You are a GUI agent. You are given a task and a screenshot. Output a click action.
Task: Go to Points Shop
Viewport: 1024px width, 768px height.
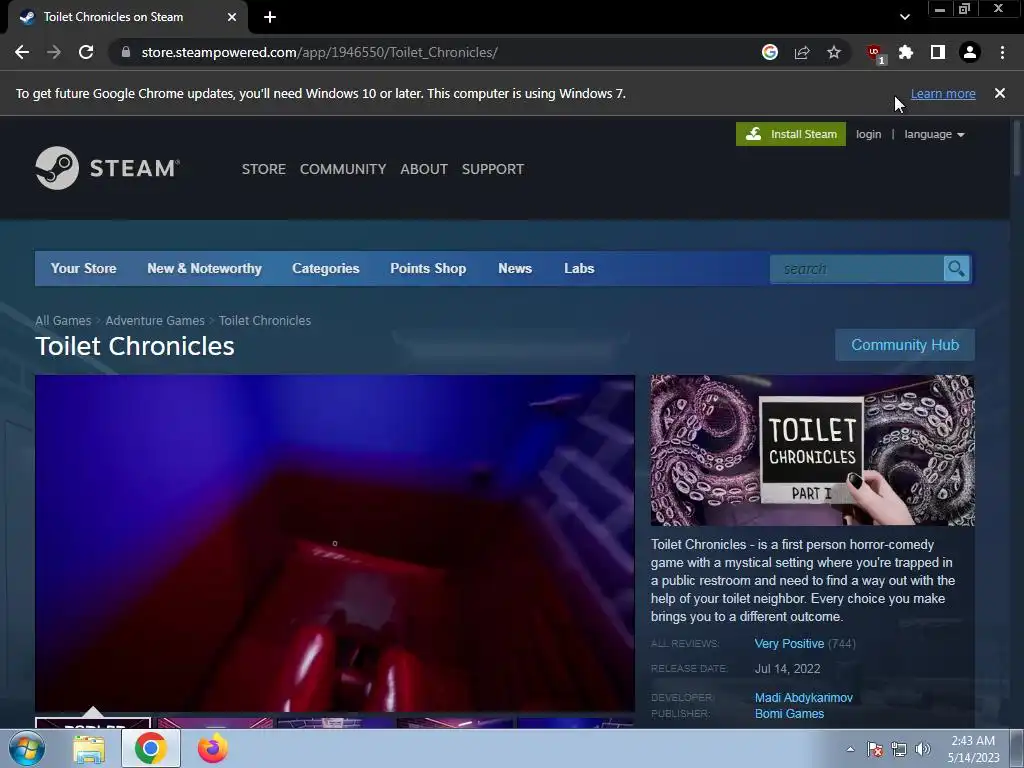click(x=428, y=268)
